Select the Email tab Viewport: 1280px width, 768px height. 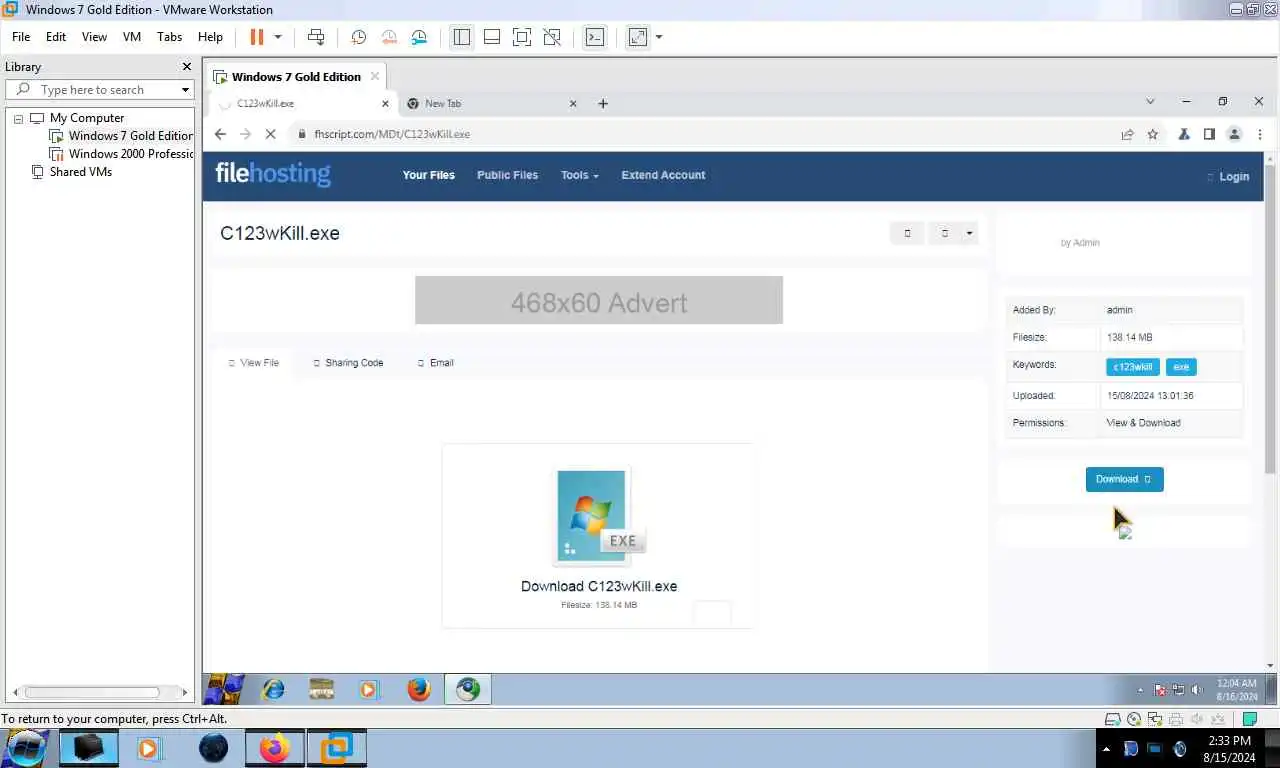coord(436,363)
